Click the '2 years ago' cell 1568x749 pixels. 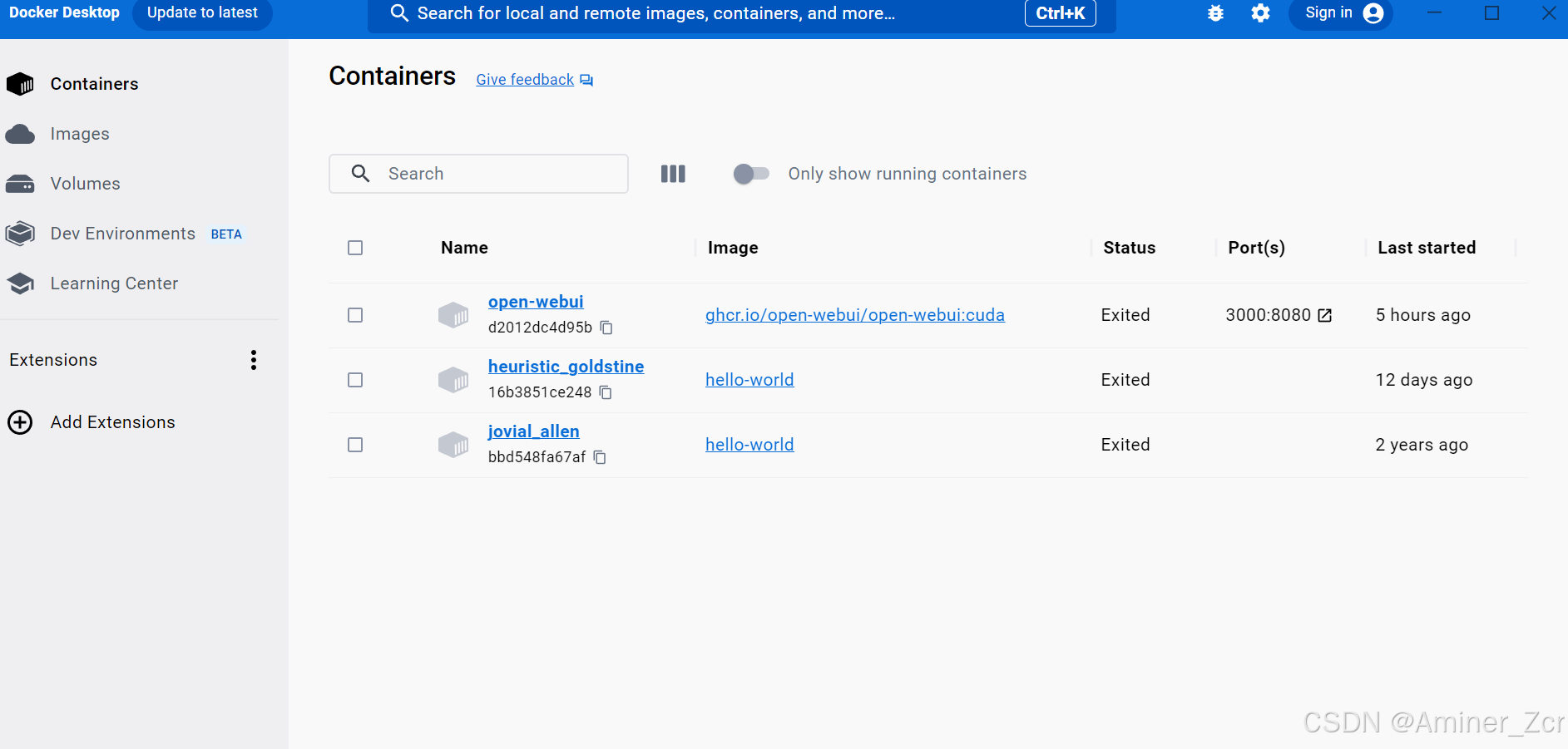click(1422, 445)
